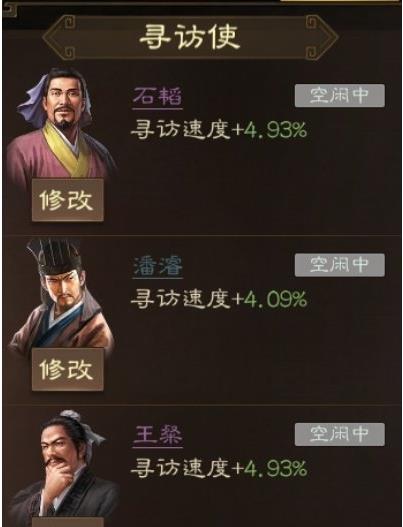Select 王粲's 寻访速度+4.93% stat text

tap(219, 469)
